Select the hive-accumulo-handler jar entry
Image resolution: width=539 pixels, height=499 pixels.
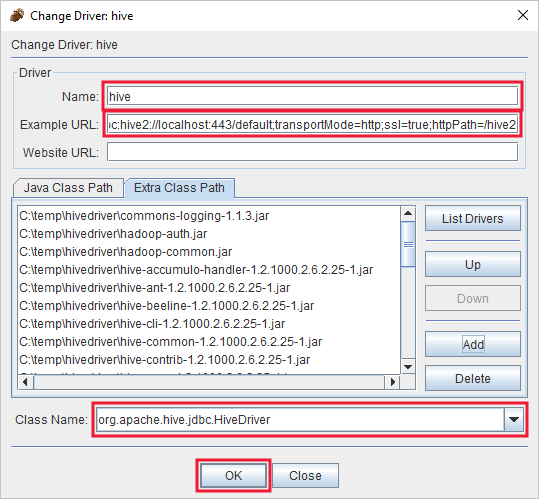(209, 270)
